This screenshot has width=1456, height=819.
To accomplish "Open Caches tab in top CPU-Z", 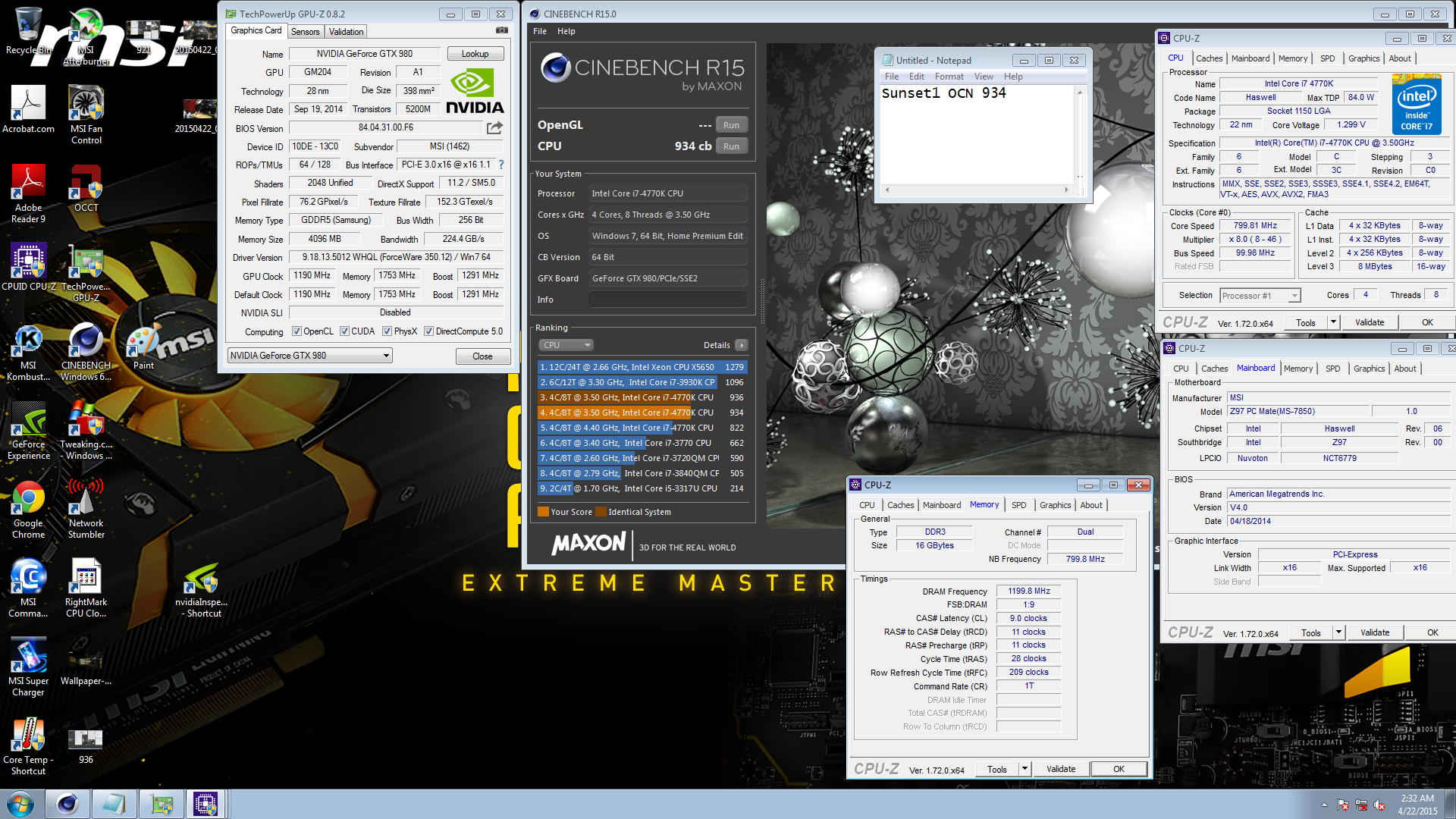I will pyautogui.click(x=1209, y=58).
